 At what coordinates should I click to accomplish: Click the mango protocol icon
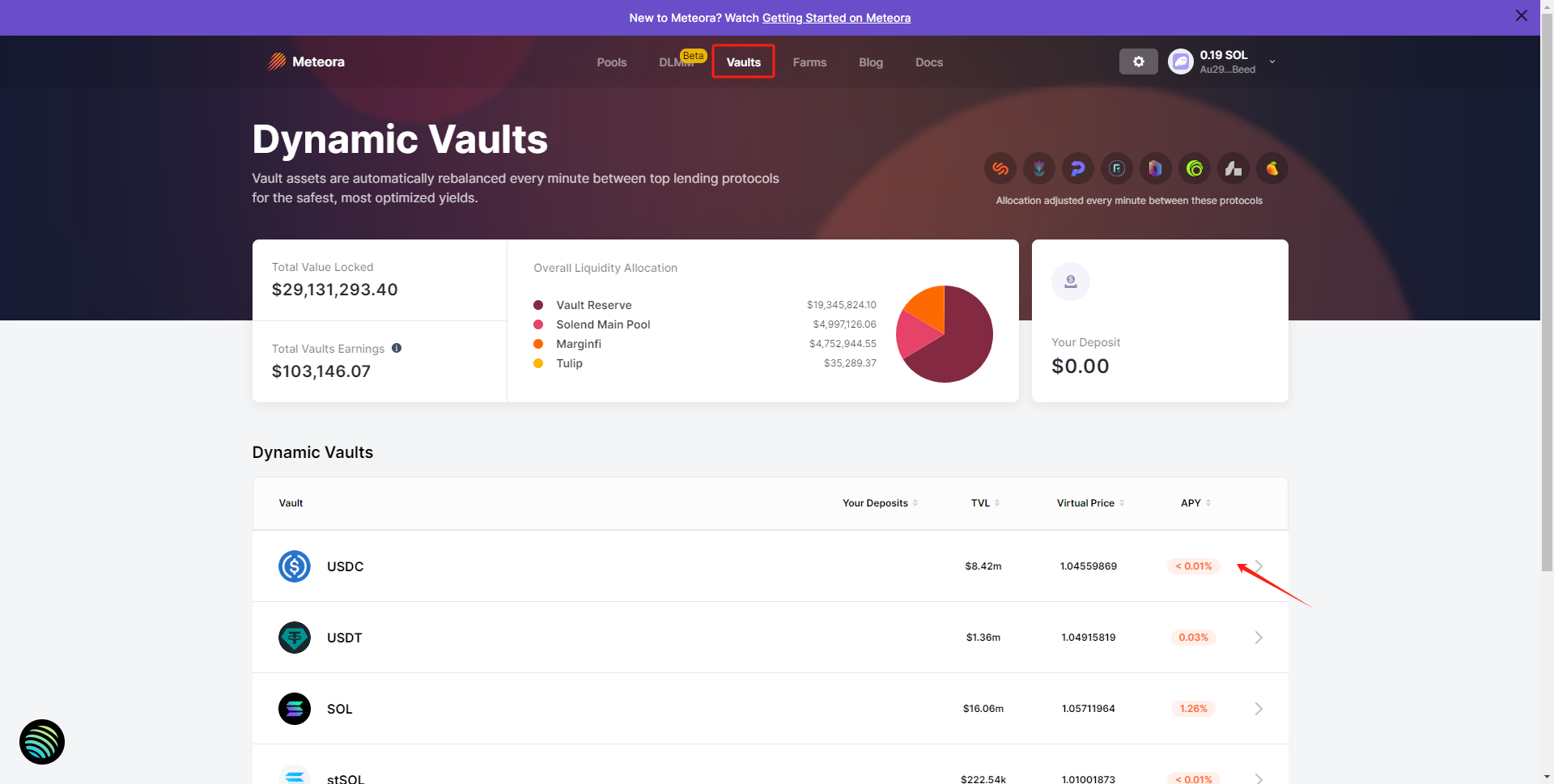[1272, 168]
